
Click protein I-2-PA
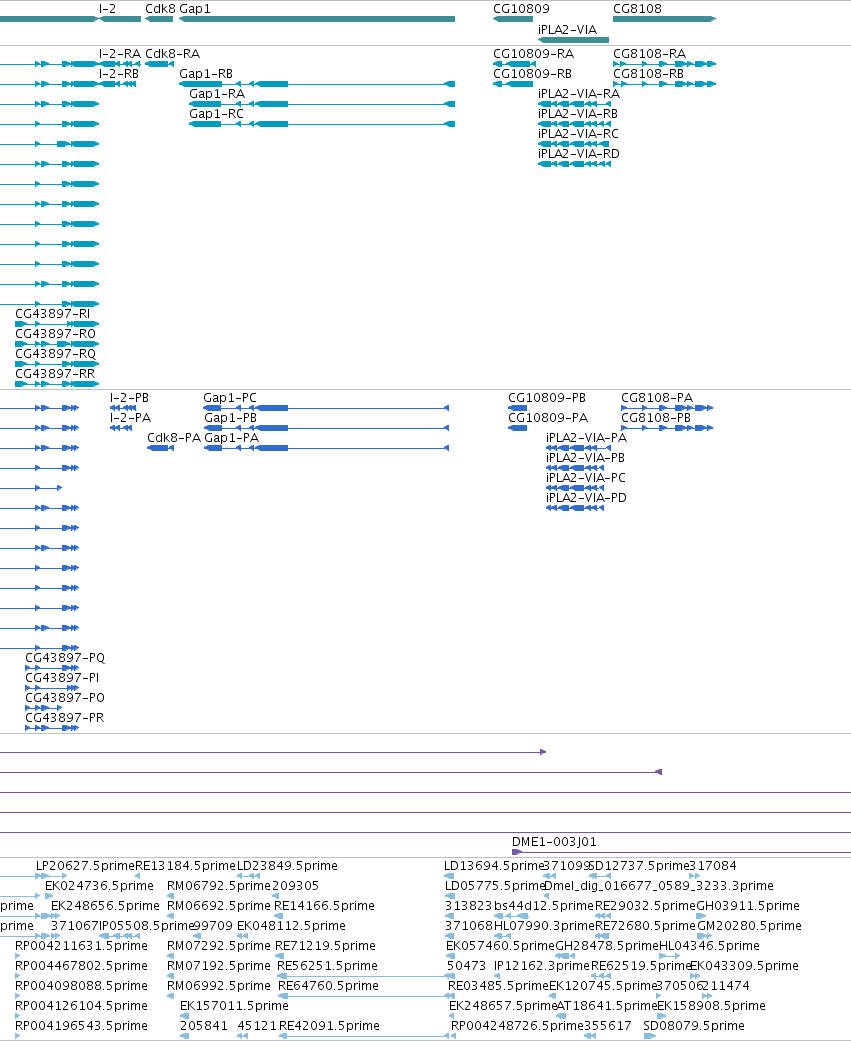coord(121,428)
